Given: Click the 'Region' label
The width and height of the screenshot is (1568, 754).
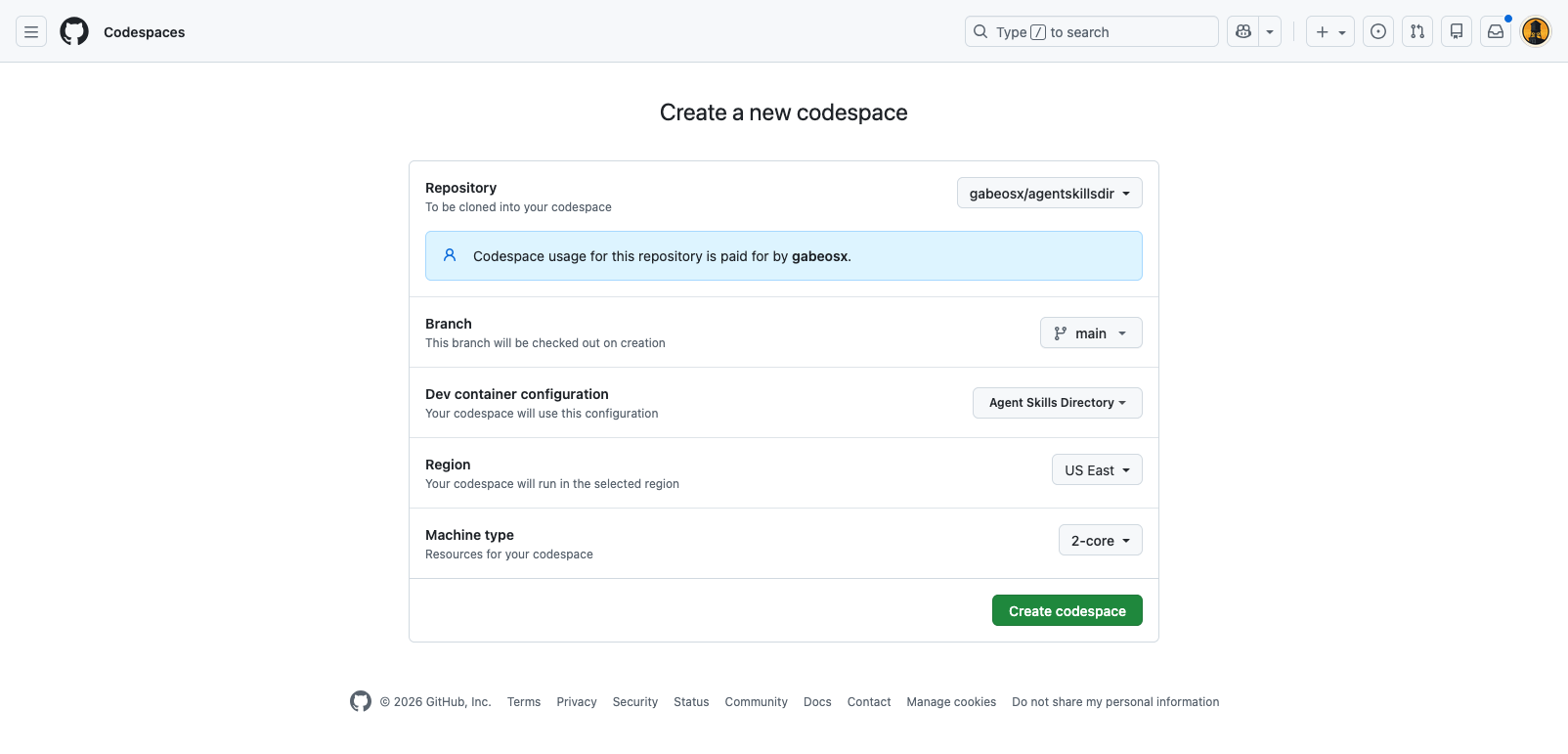Looking at the screenshot, I should 448,465.
